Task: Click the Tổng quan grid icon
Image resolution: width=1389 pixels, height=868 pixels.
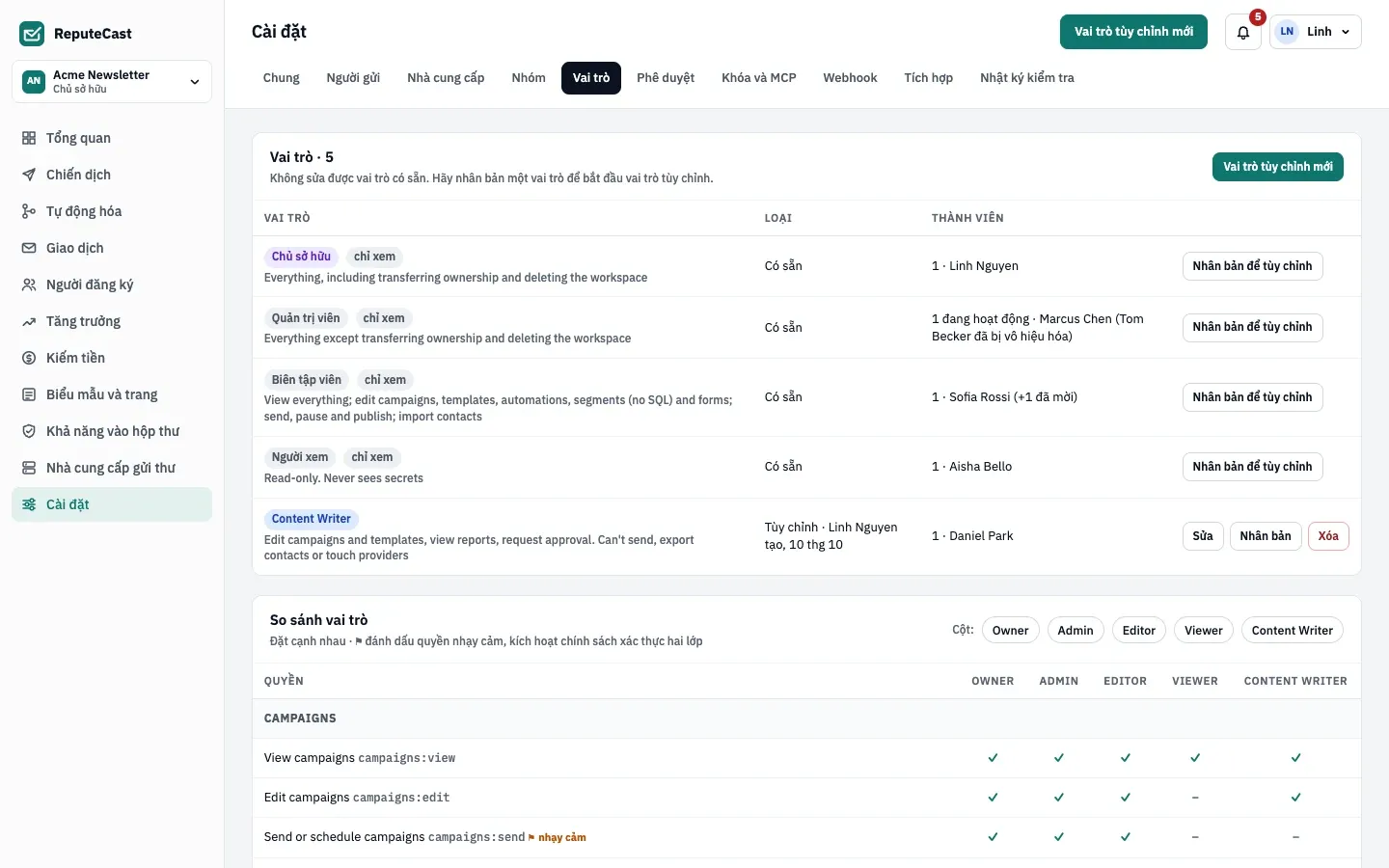Action: (x=29, y=138)
